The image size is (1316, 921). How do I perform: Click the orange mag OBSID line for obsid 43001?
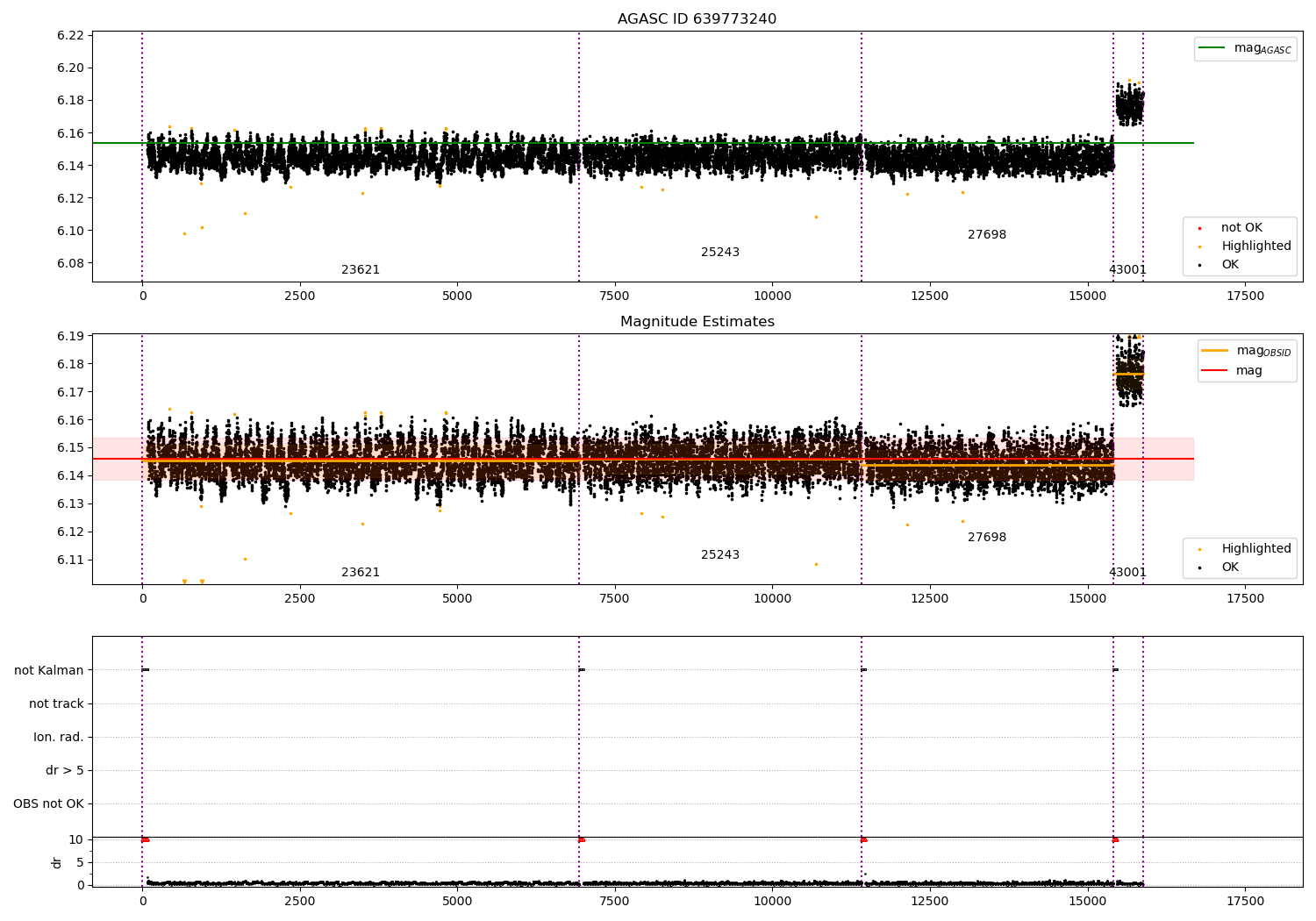pos(1129,374)
